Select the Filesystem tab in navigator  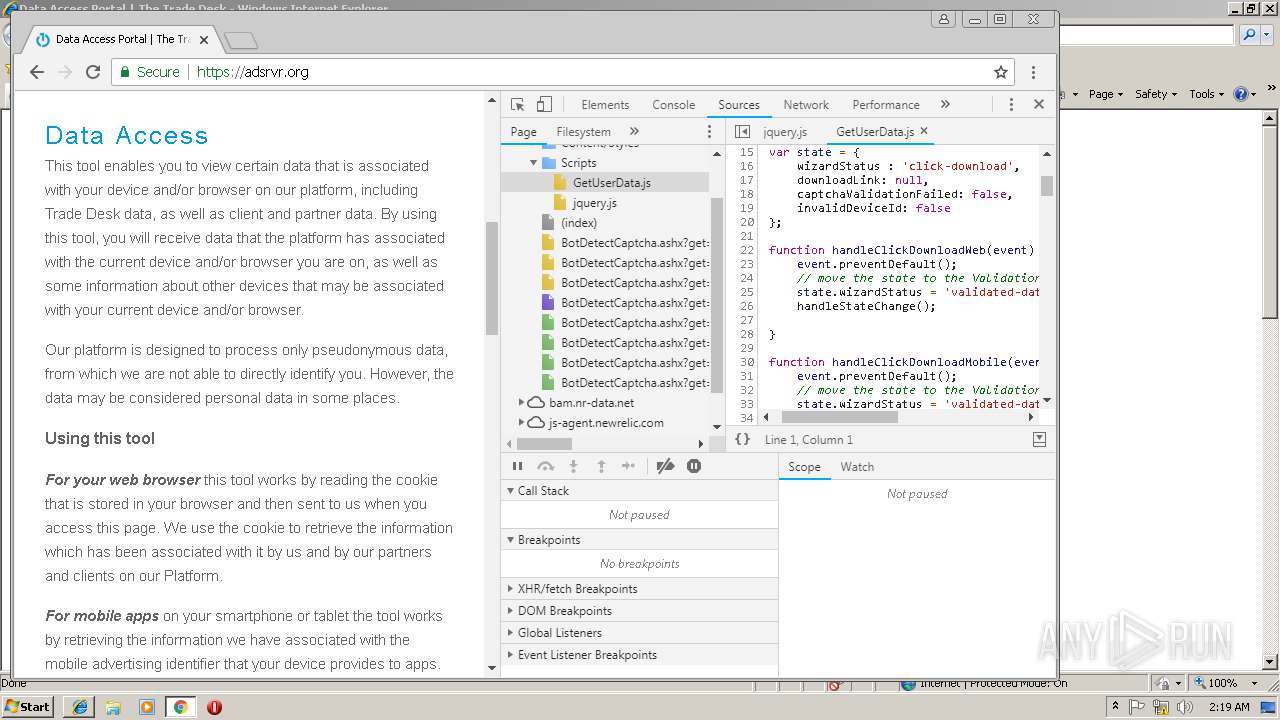point(583,132)
